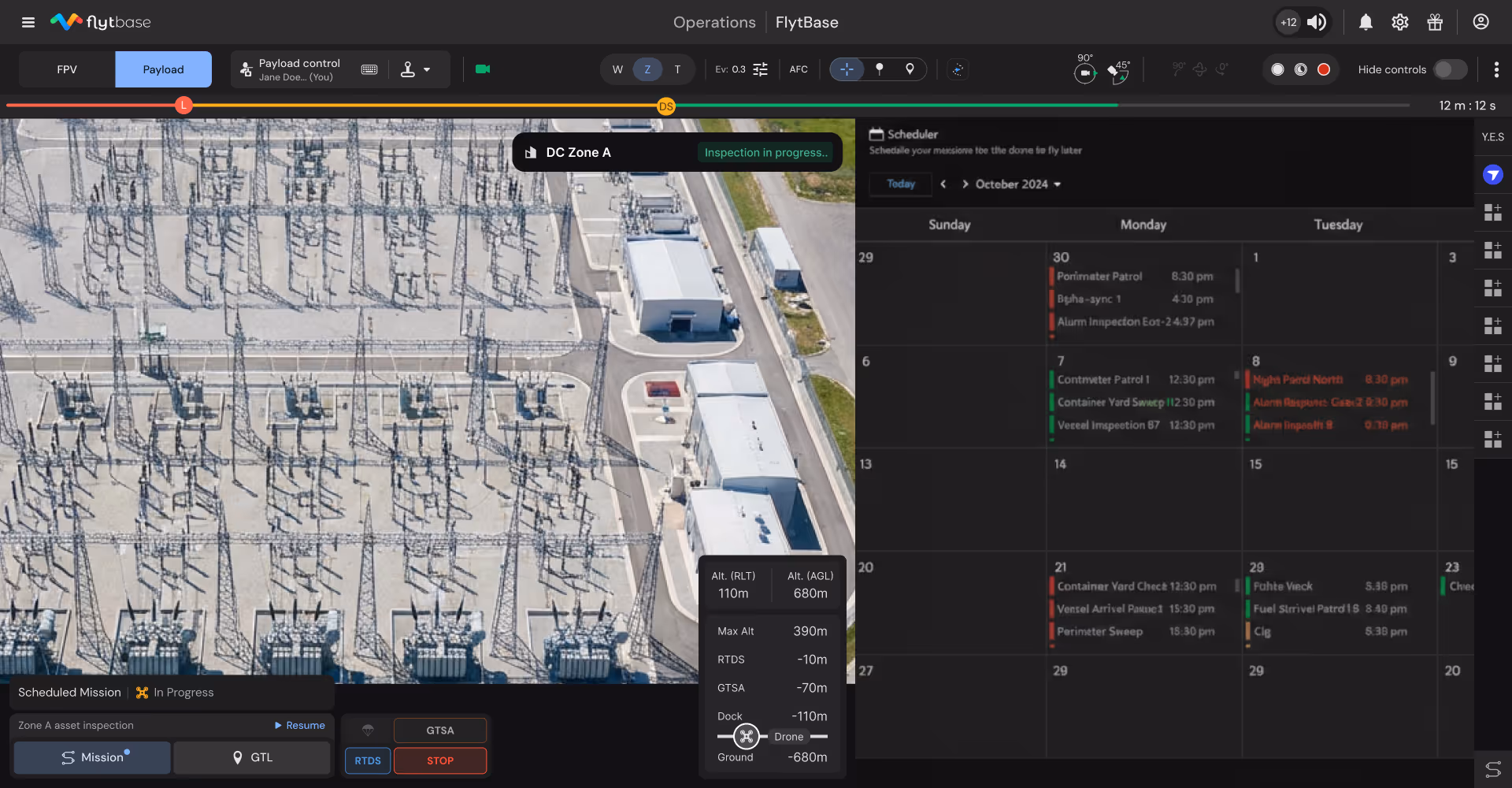Mute the audio speaker icon
The height and width of the screenshot is (788, 1512).
coord(1317,22)
